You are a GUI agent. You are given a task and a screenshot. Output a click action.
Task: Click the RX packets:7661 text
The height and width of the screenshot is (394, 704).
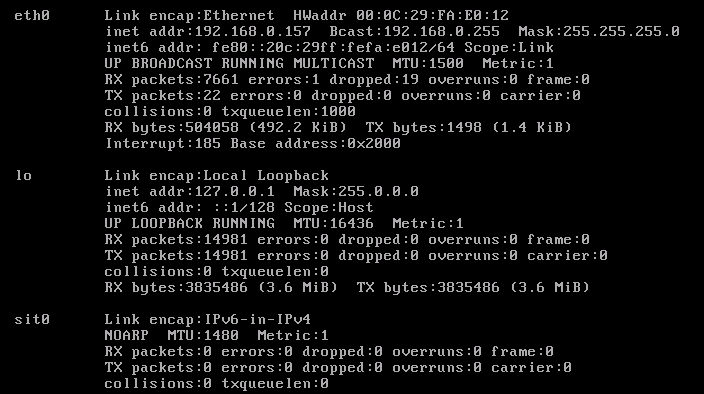coord(172,79)
